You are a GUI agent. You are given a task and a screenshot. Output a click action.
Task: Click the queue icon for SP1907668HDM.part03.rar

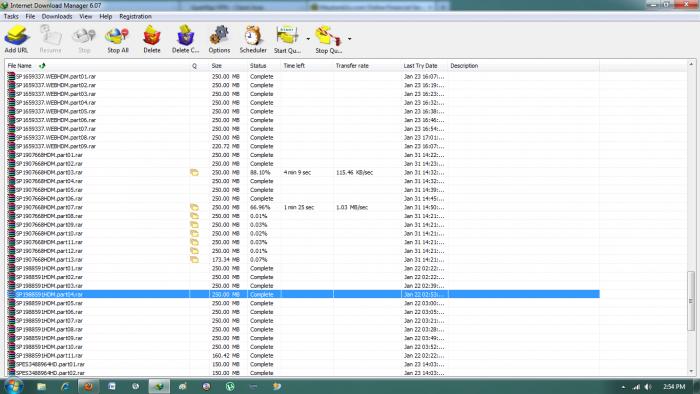pos(194,172)
